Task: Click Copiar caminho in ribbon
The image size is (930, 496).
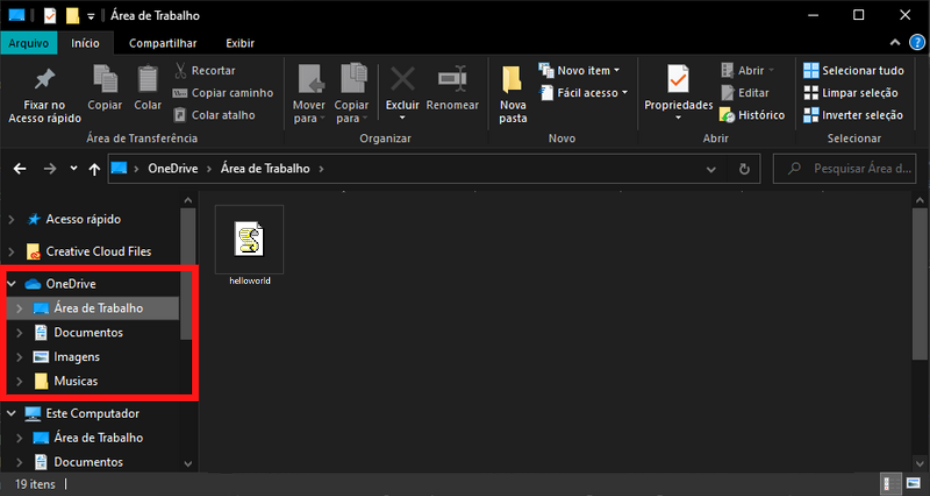Action: point(223,93)
